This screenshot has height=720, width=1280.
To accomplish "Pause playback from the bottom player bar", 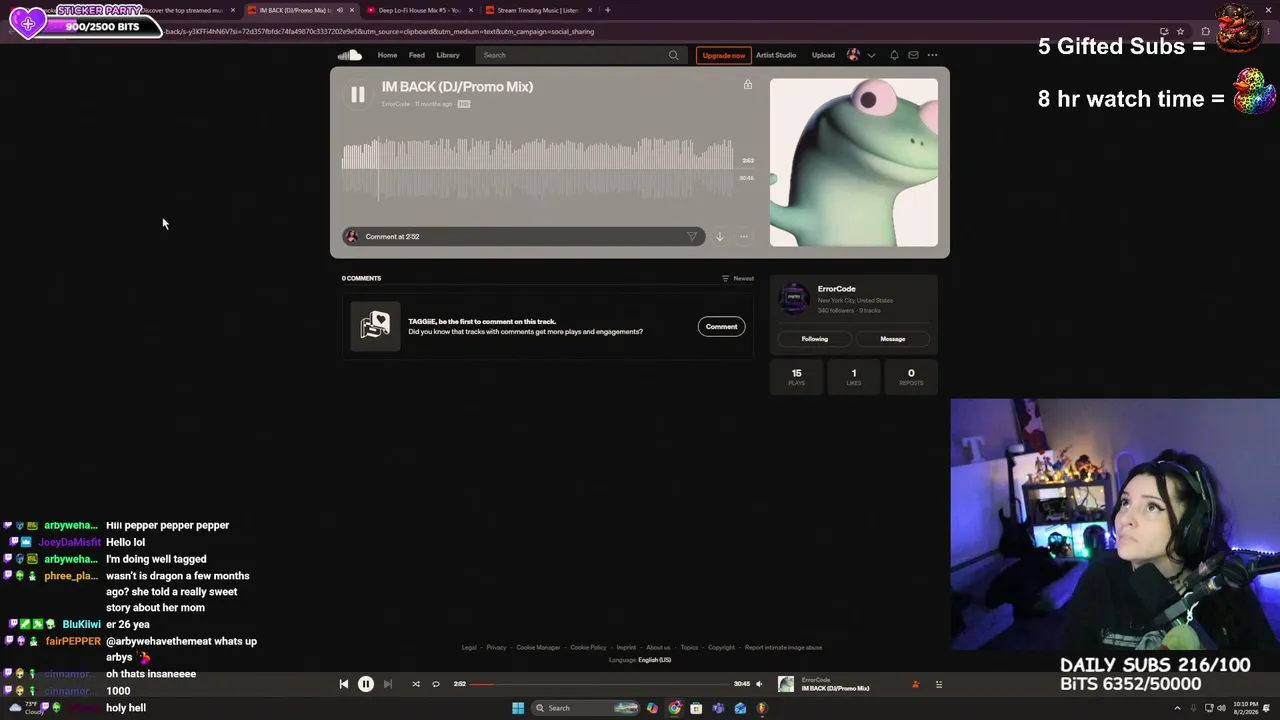I will click(366, 684).
